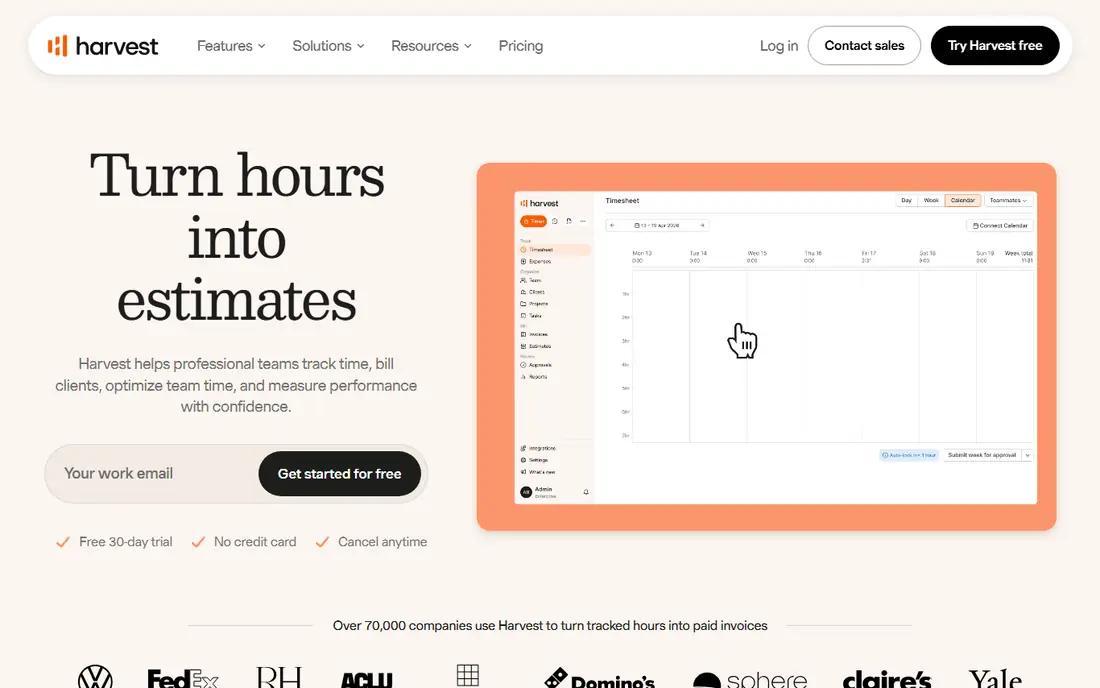Open the three-dots more menu in preview
1100x688 pixels.
click(x=583, y=221)
